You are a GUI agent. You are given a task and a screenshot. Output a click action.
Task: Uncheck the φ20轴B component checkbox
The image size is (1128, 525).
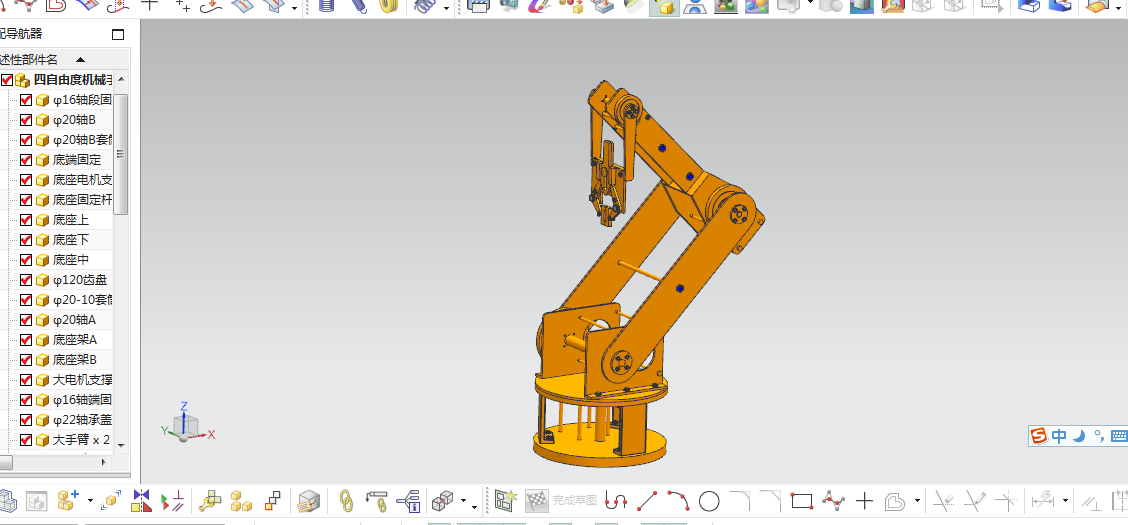(26, 119)
